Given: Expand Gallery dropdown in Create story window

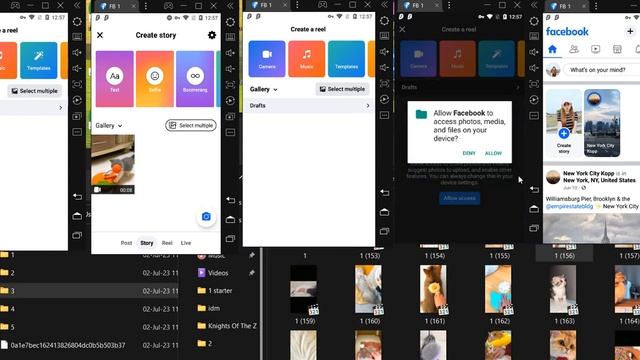Looking at the screenshot, I should click(x=109, y=125).
